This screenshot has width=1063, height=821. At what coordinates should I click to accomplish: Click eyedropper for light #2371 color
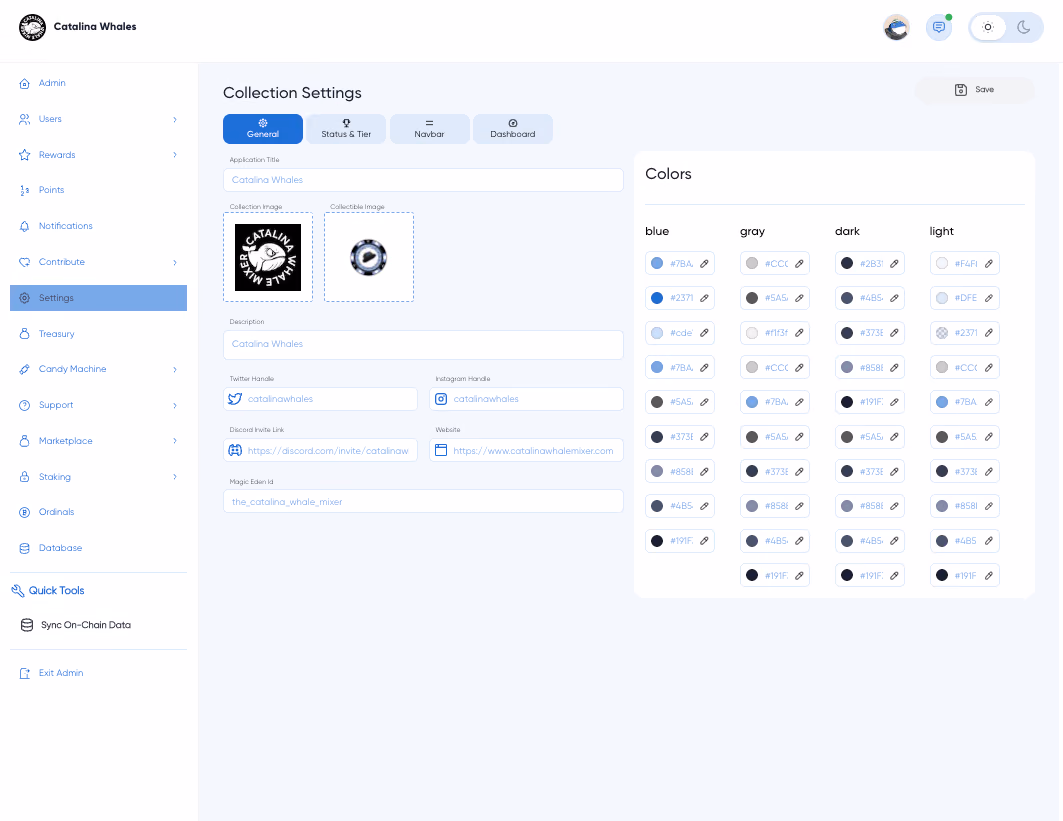989,333
